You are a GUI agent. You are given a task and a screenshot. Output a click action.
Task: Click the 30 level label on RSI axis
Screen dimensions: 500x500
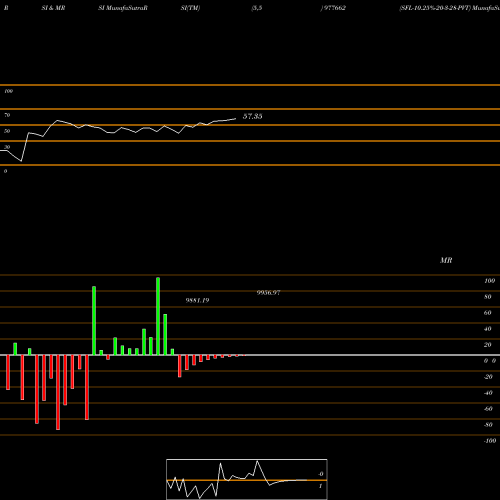click(7, 147)
